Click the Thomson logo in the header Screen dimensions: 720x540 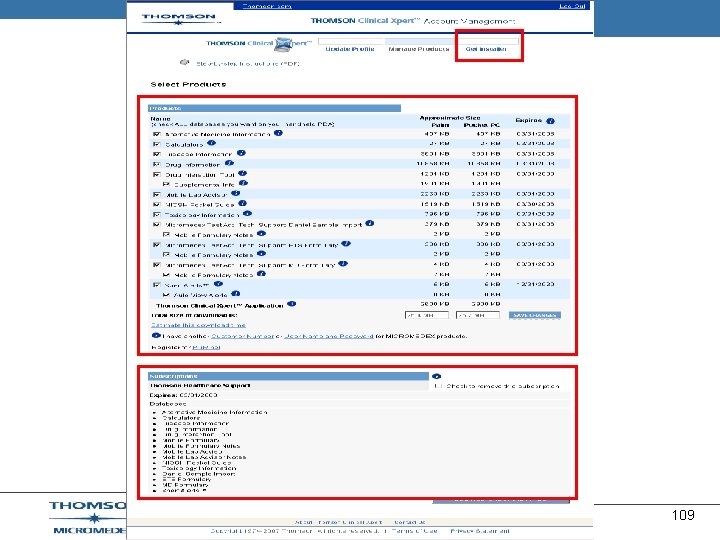(180, 18)
